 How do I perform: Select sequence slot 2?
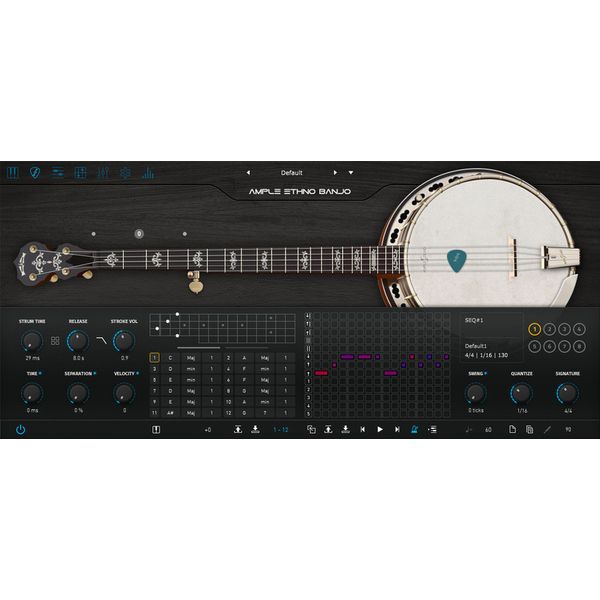click(x=549, y=329)
